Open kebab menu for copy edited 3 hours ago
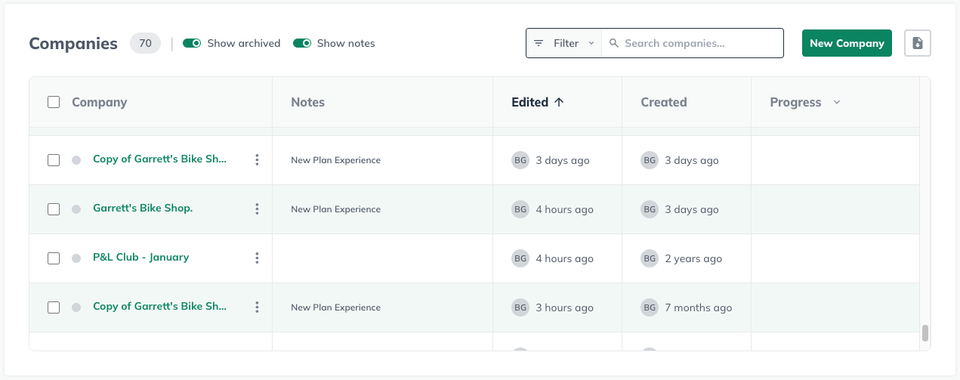960x380 pixels. pyautogui.click(x=257, y=307)
